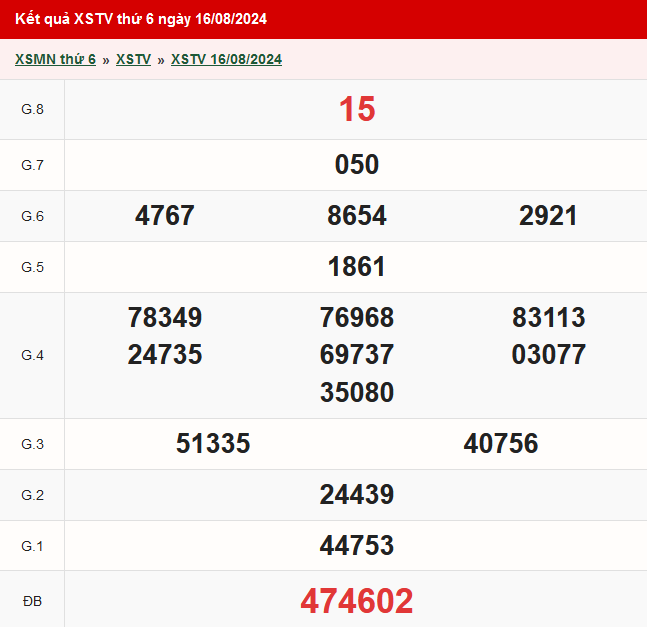Click the G.5 result 1861
The height and width of the screenshot is (627, 647).
(357, 267)
